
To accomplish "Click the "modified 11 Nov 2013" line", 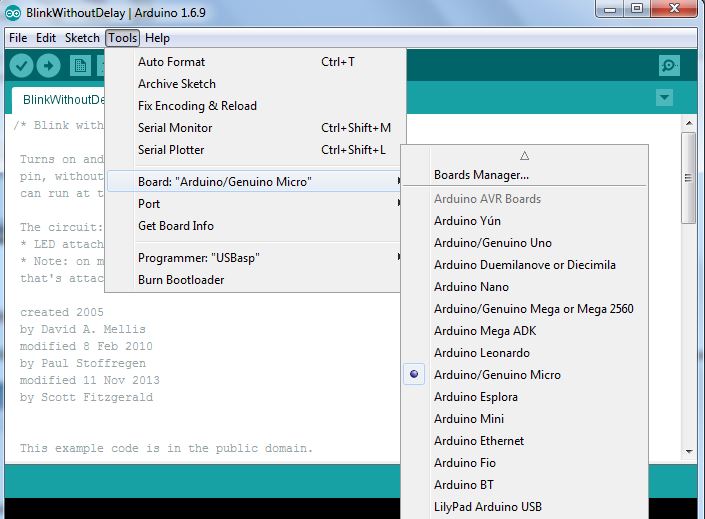I will (x=89, y=380).
